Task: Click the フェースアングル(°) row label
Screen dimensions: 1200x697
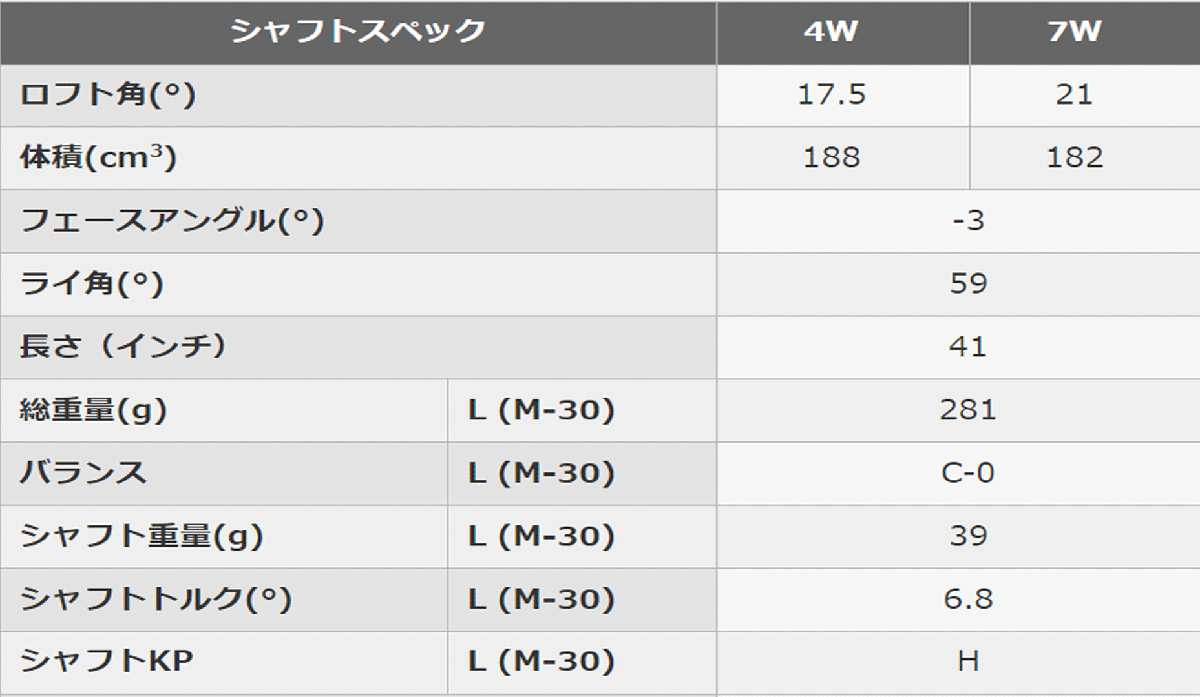Action: tap(172, 221)
